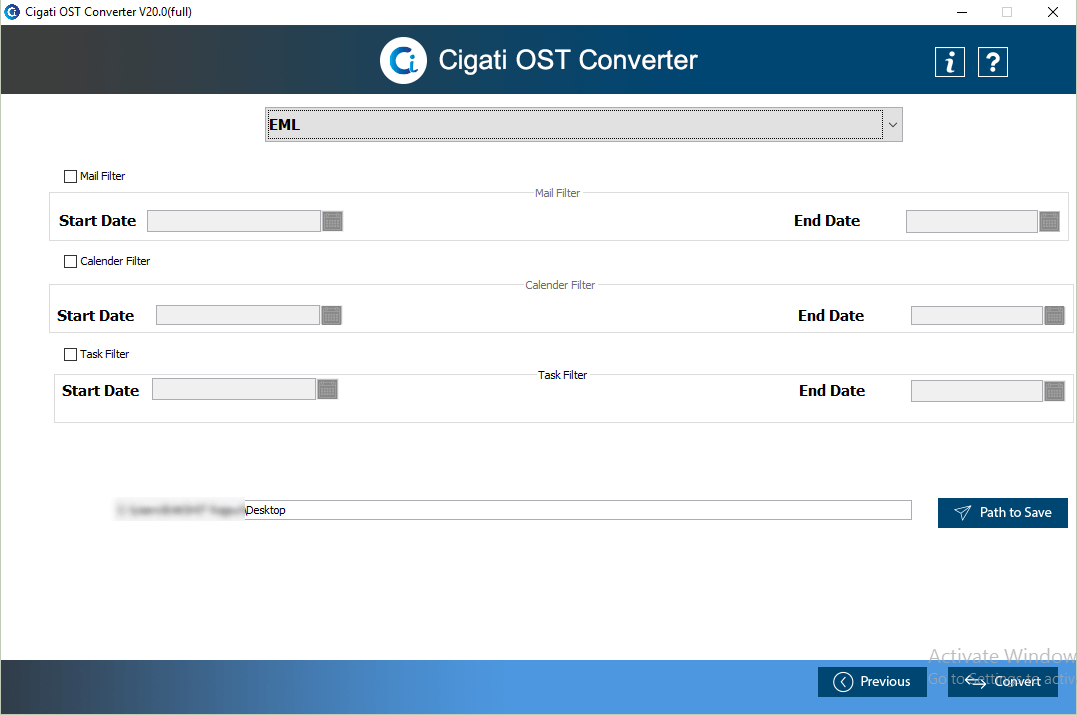
Task: Open the help question mark button
Action: (x=993, y=63)
